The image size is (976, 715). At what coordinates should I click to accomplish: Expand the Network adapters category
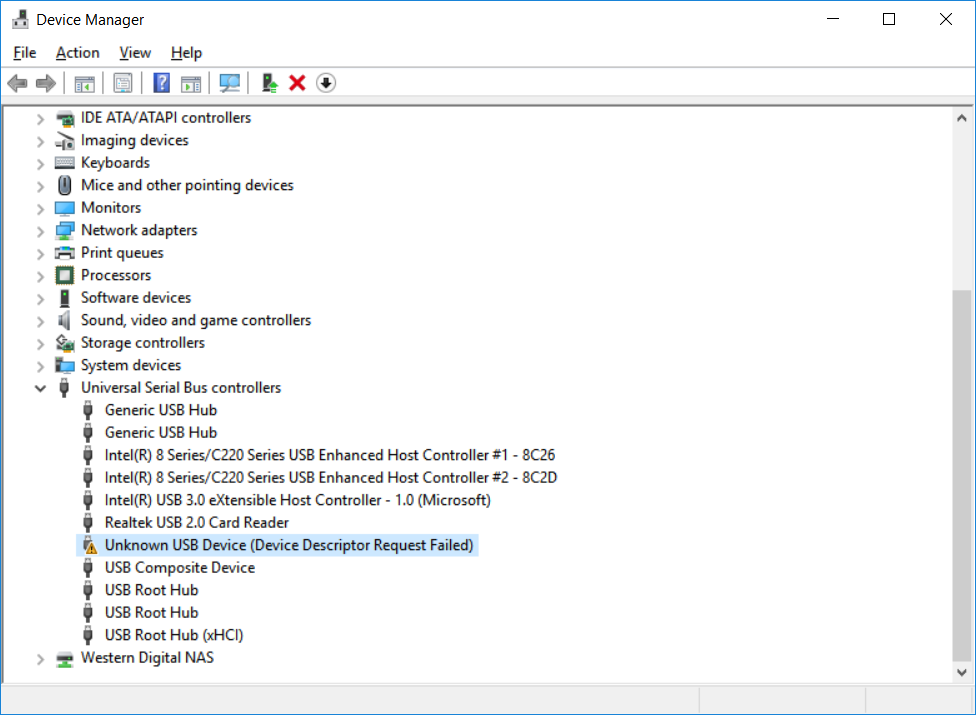tap(40, 231)
